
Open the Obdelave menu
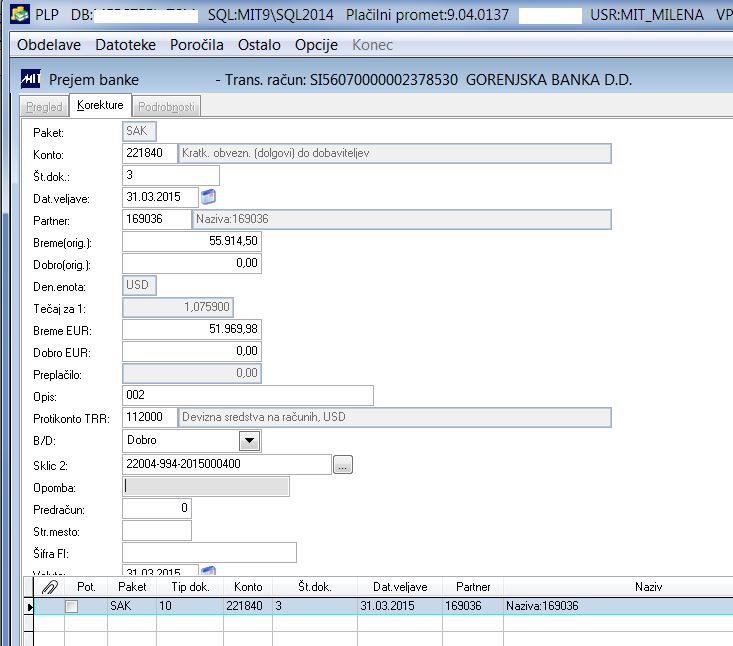(x=49, y=45)
